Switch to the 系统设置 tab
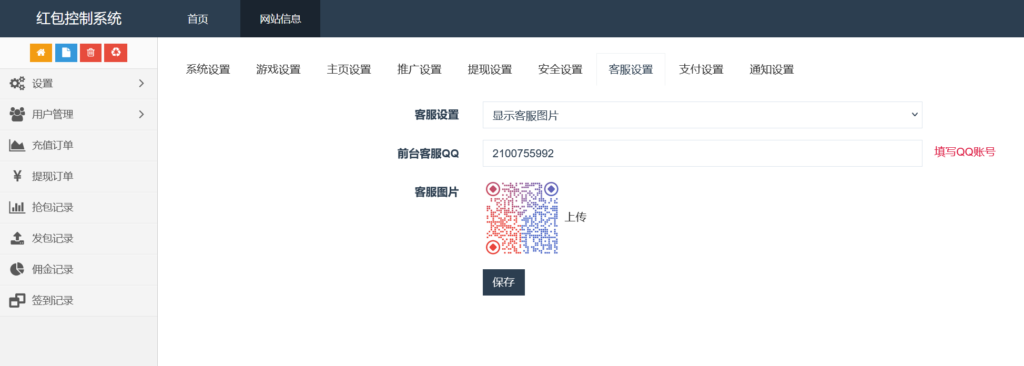Viewport: 1024px width, 366px height. (x=208, y=70)
